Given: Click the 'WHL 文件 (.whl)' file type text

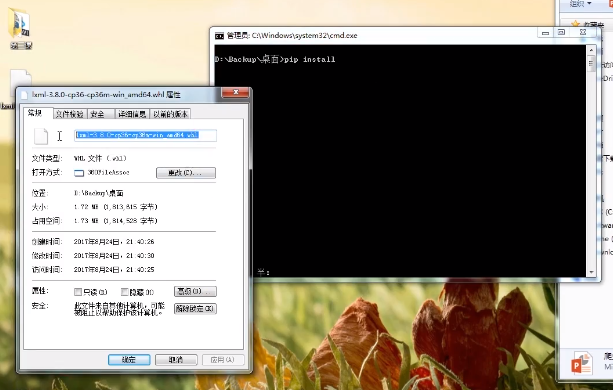Looking at the screenshot, I should click(x=100, y=158).
